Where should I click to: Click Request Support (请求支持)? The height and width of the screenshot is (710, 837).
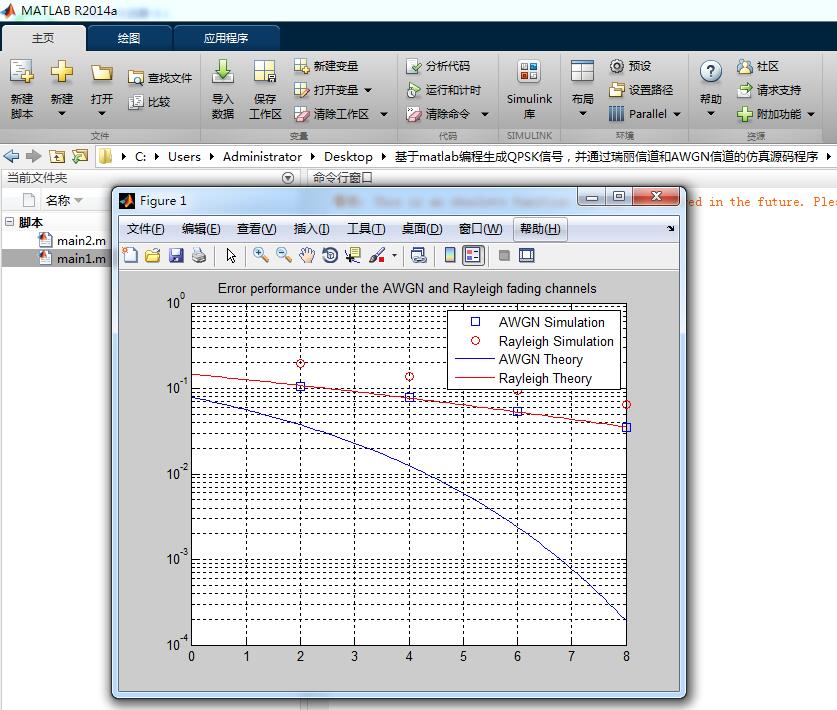click(x=769, y=90)
